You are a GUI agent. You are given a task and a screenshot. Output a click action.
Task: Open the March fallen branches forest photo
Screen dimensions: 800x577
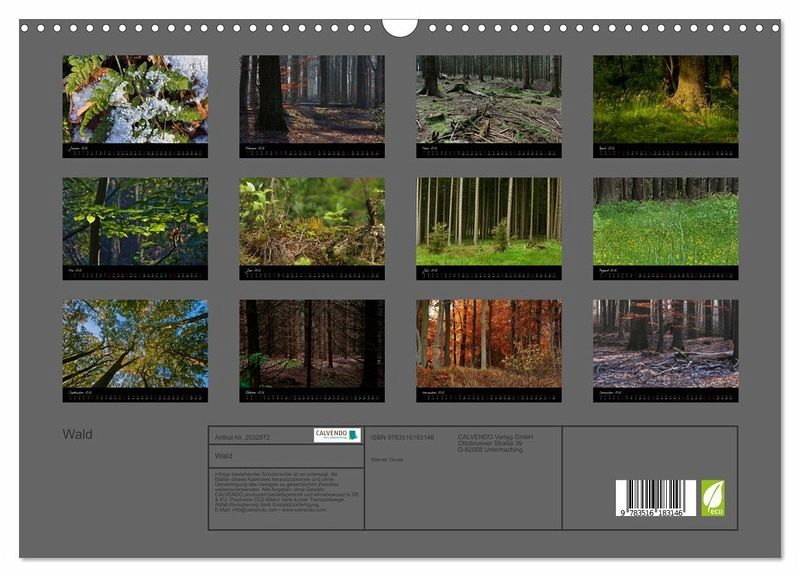click(x=488, y=99)
